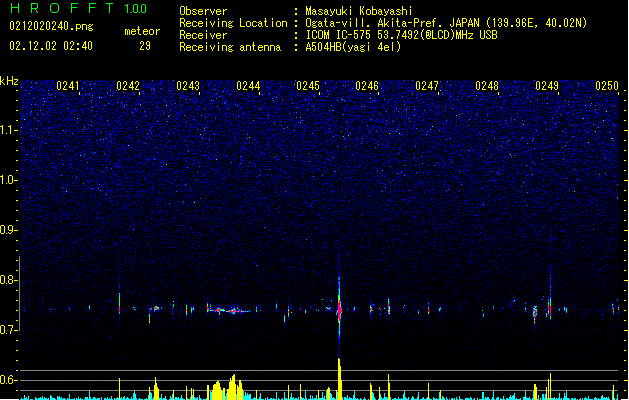Image resolution: width=629 pixels, height=400 pixels.
Task: Click the 'Receiving antenna' field label
Action: coord(230,47)
